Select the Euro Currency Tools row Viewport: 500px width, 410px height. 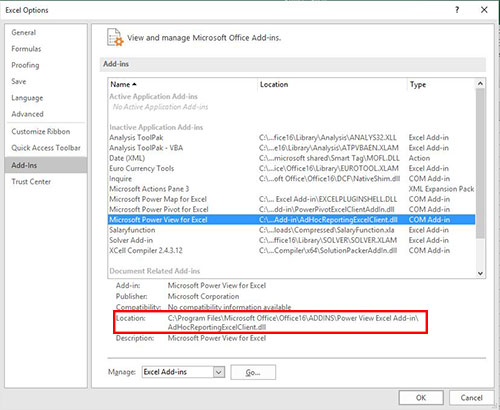(292, 169)
